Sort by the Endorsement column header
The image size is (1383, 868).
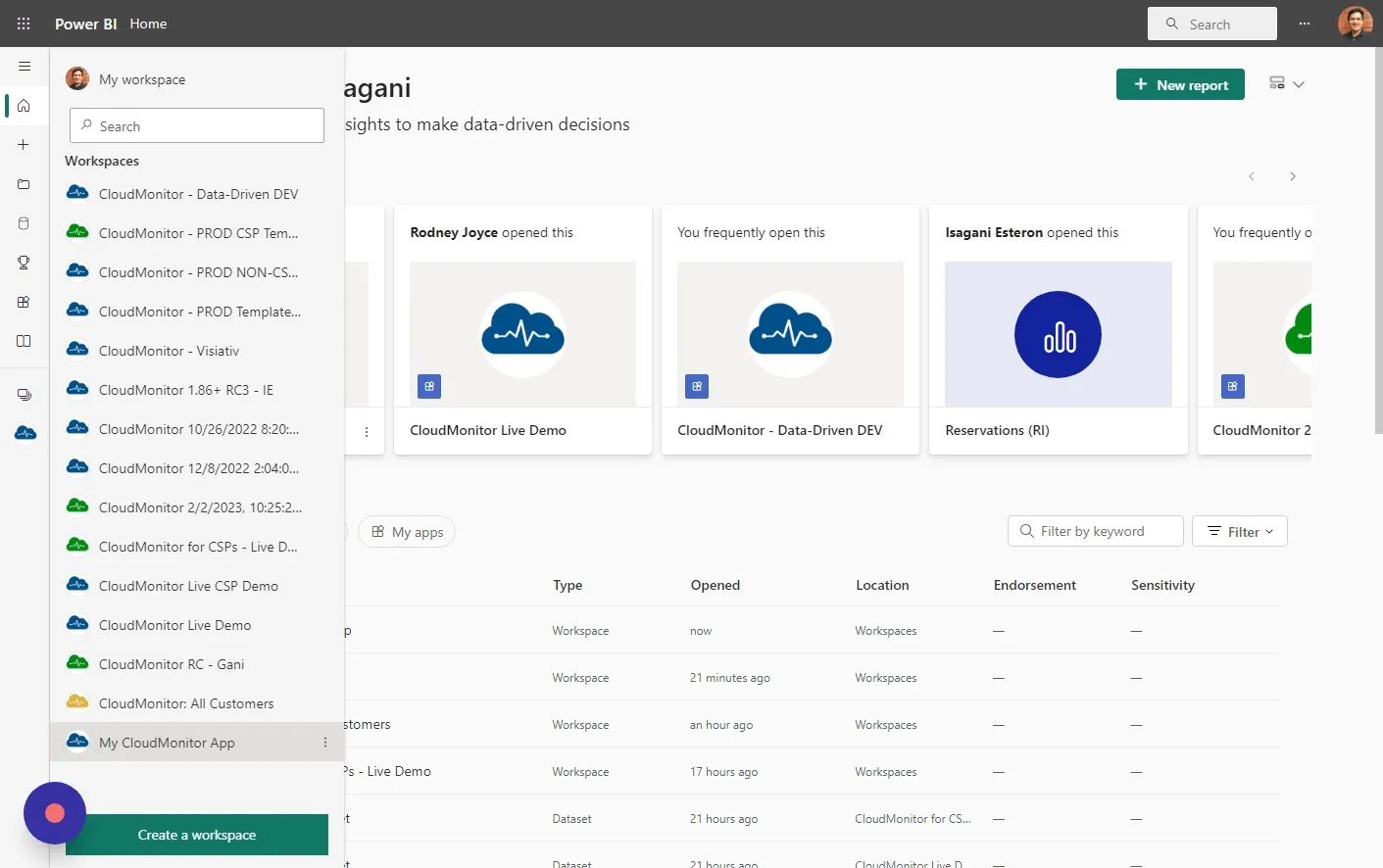(x=1035, y=585)
